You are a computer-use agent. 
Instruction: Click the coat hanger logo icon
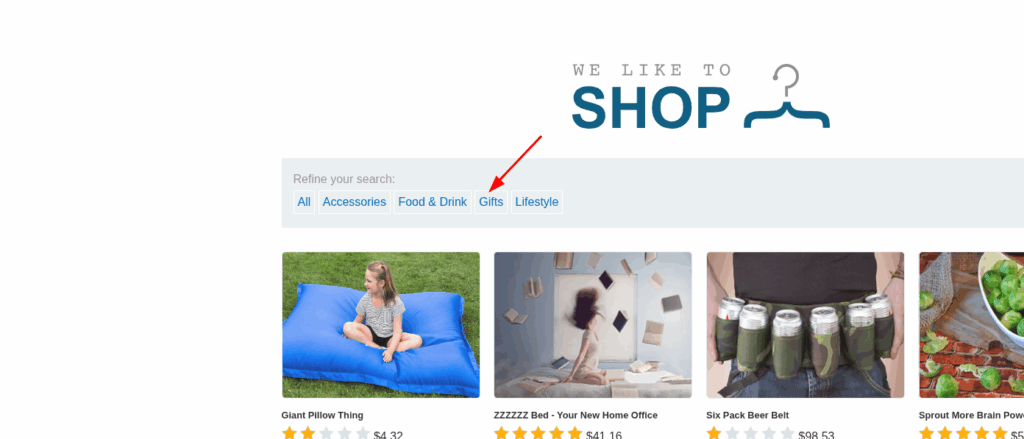[x=787, y=96]
